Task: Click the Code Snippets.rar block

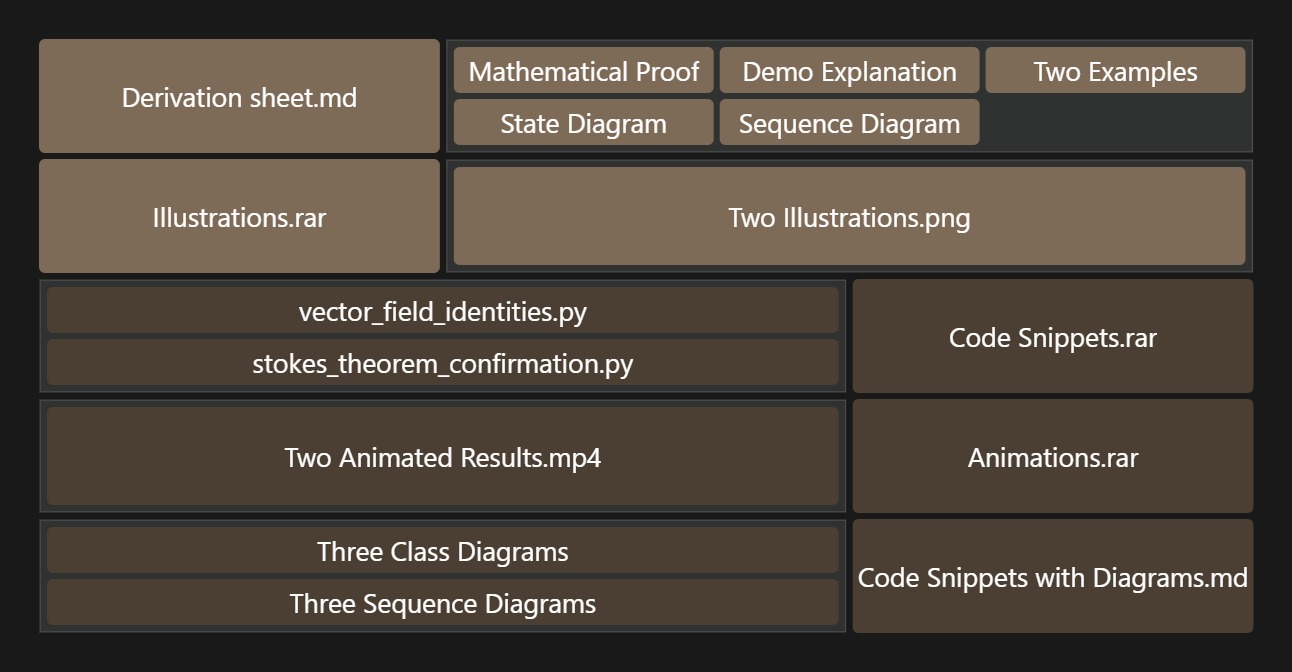Action: [1052, 336]
